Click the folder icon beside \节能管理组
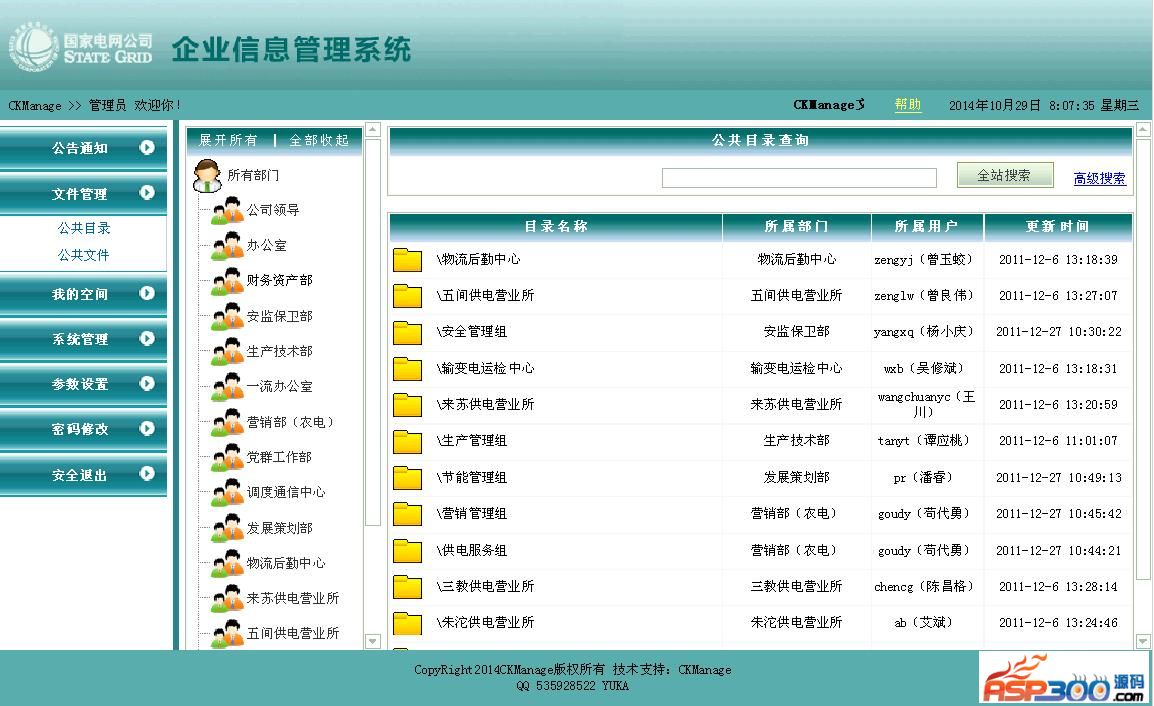1154x706 pixels. click(407, 478)
